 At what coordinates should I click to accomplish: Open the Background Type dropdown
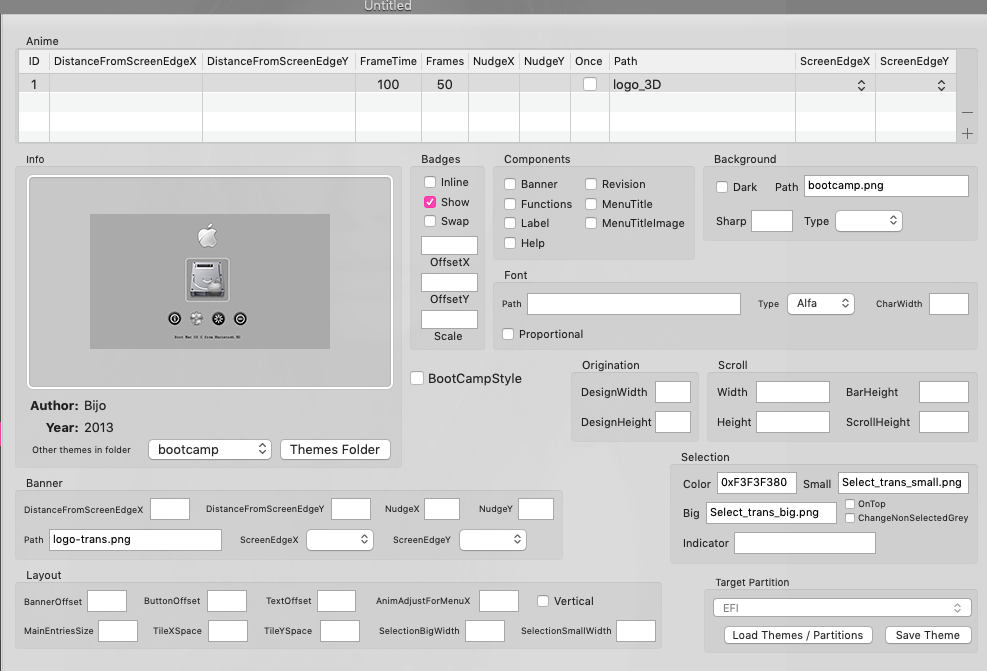tap(869, 221)
